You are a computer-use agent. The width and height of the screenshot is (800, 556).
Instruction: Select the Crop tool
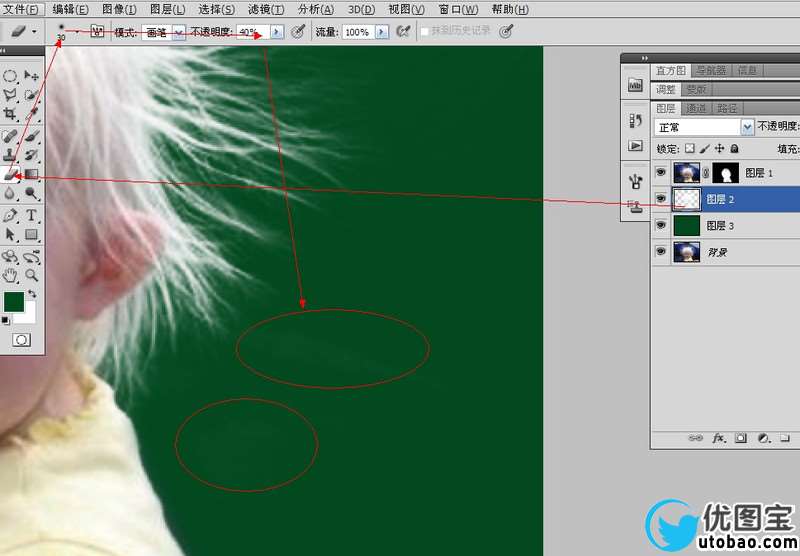pyautogui.click(x=10, y=113)
